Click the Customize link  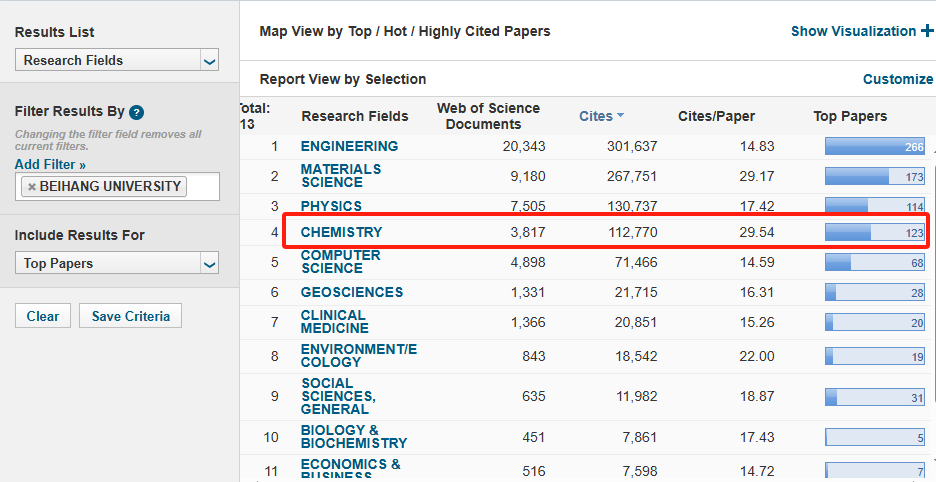coord(897,79)
